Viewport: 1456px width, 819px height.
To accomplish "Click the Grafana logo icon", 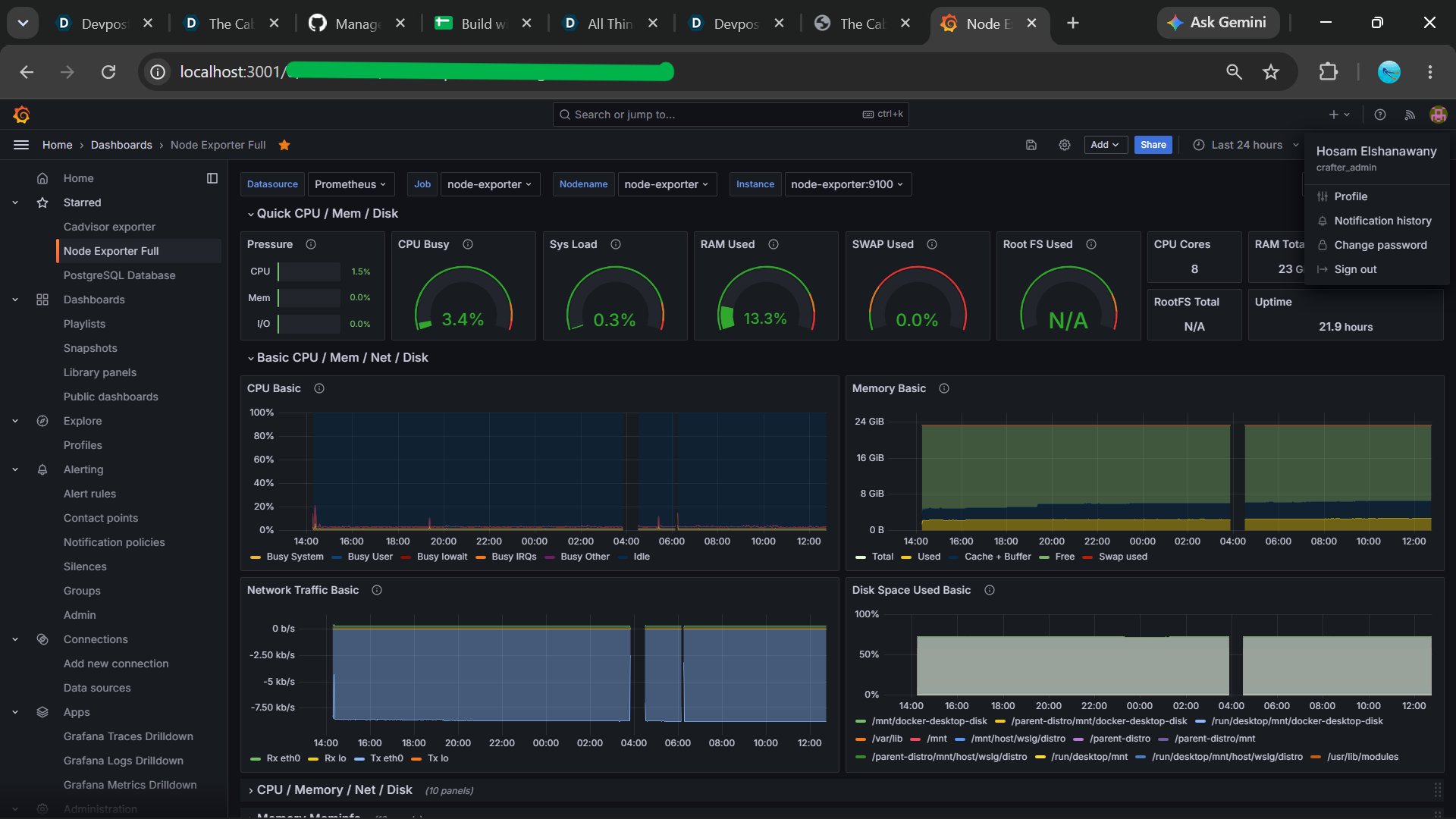I will coord(21,115).
